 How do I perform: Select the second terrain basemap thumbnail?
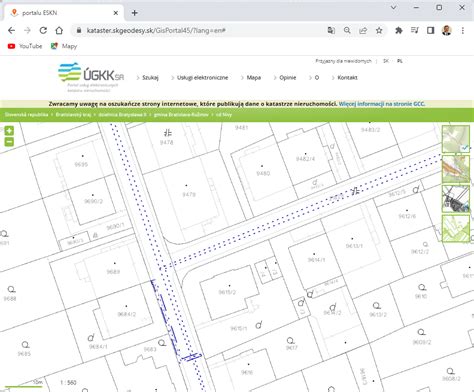coord(456,169)
